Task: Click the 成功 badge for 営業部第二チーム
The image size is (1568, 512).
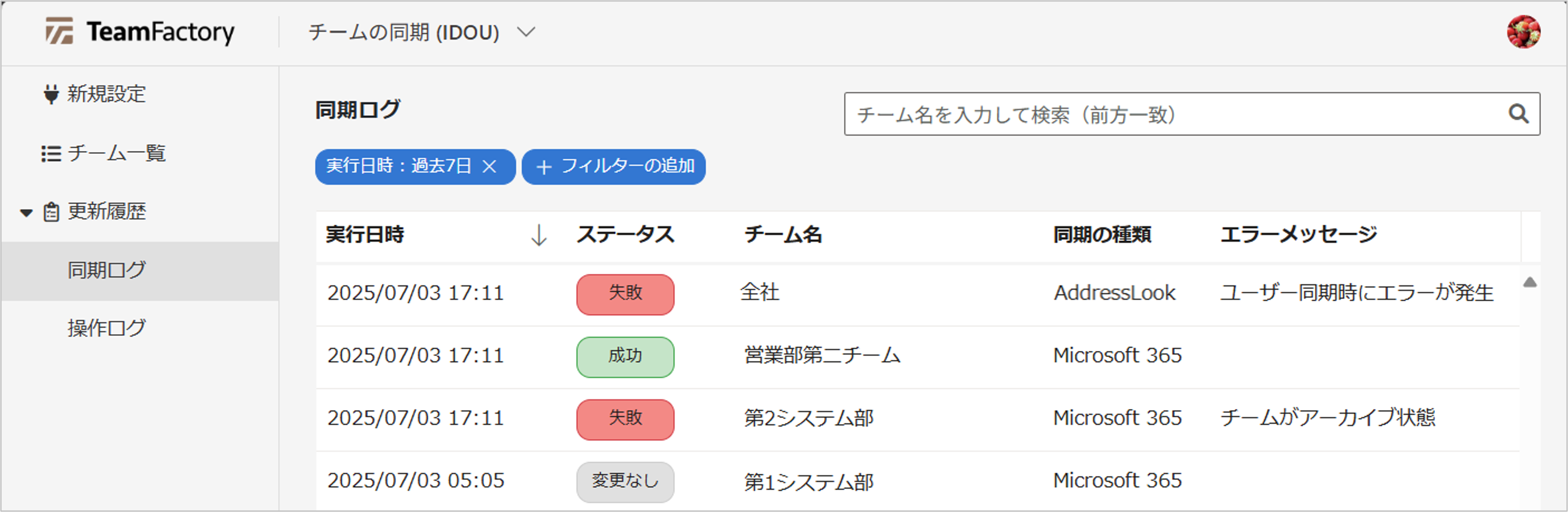Action: coord(625,357)
